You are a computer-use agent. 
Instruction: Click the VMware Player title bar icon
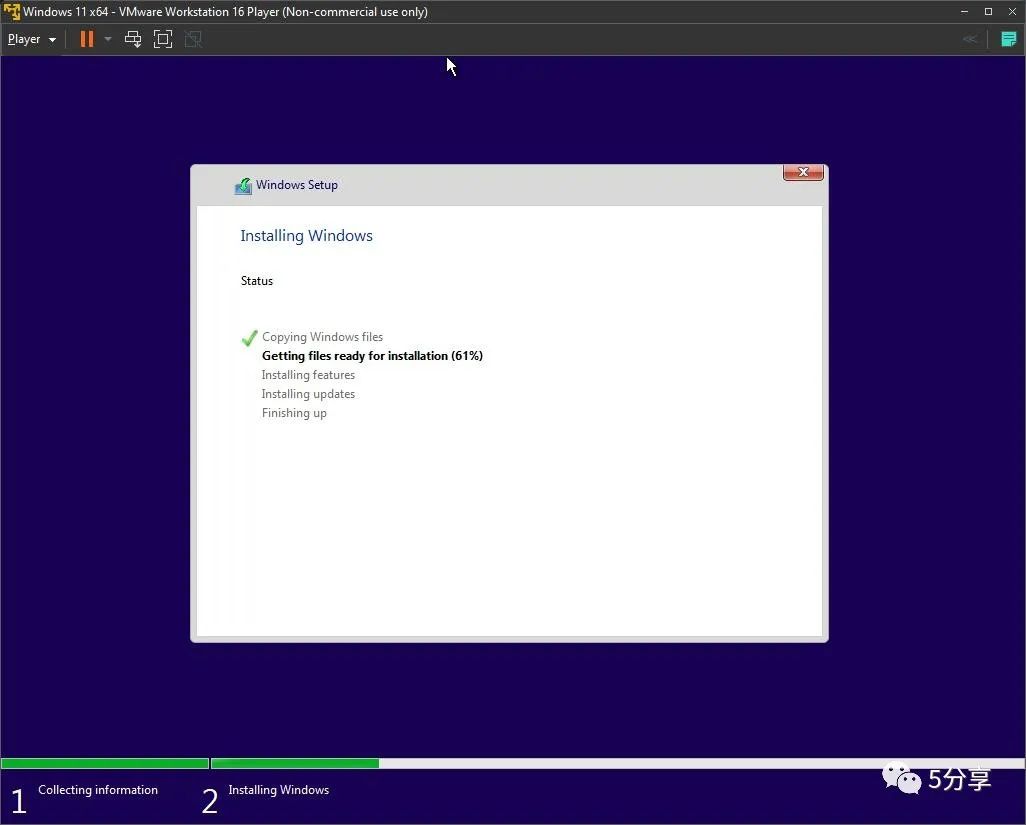point(12,12)
